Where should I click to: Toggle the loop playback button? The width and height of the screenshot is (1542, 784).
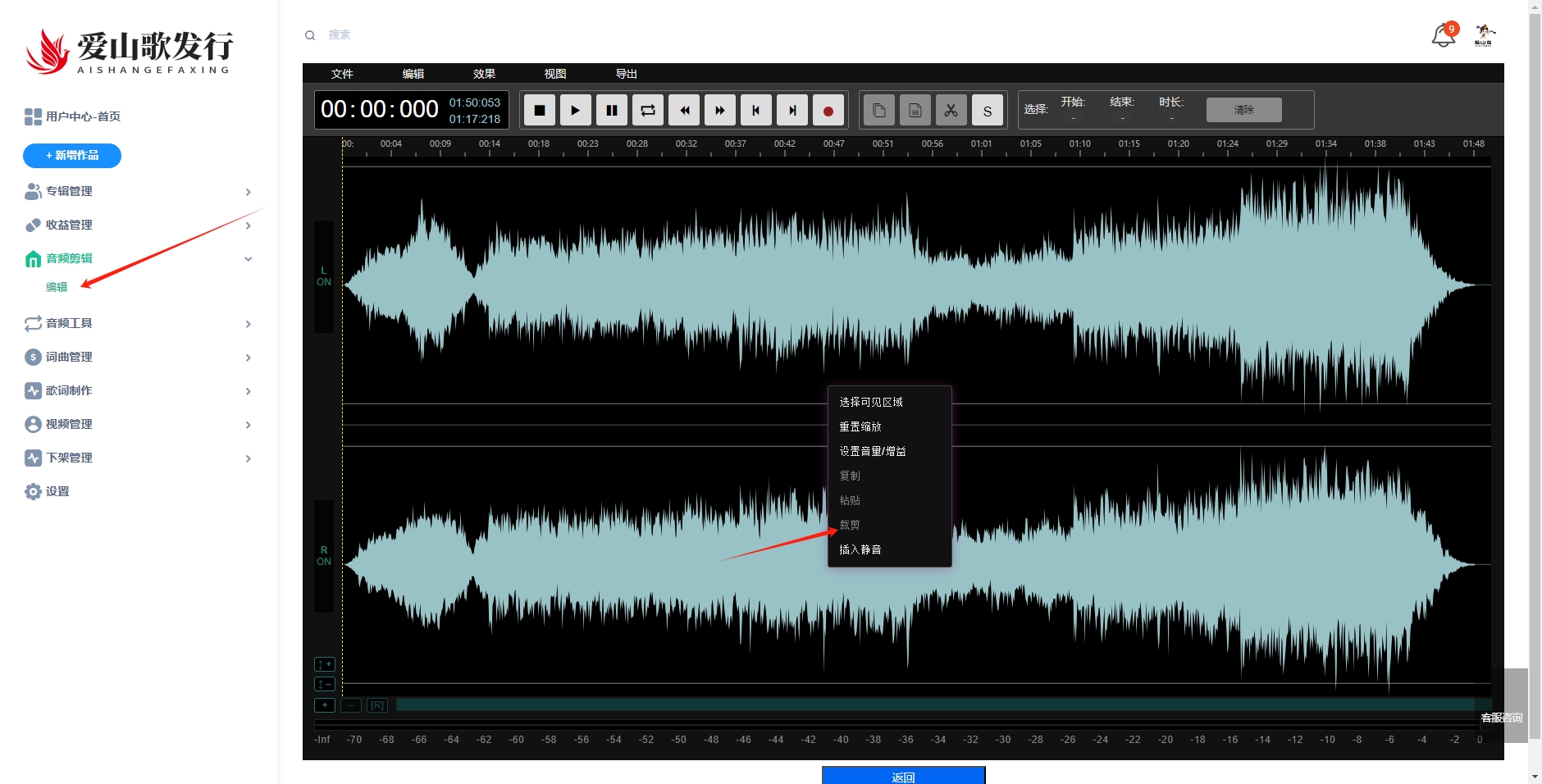[x=647, y=110]
